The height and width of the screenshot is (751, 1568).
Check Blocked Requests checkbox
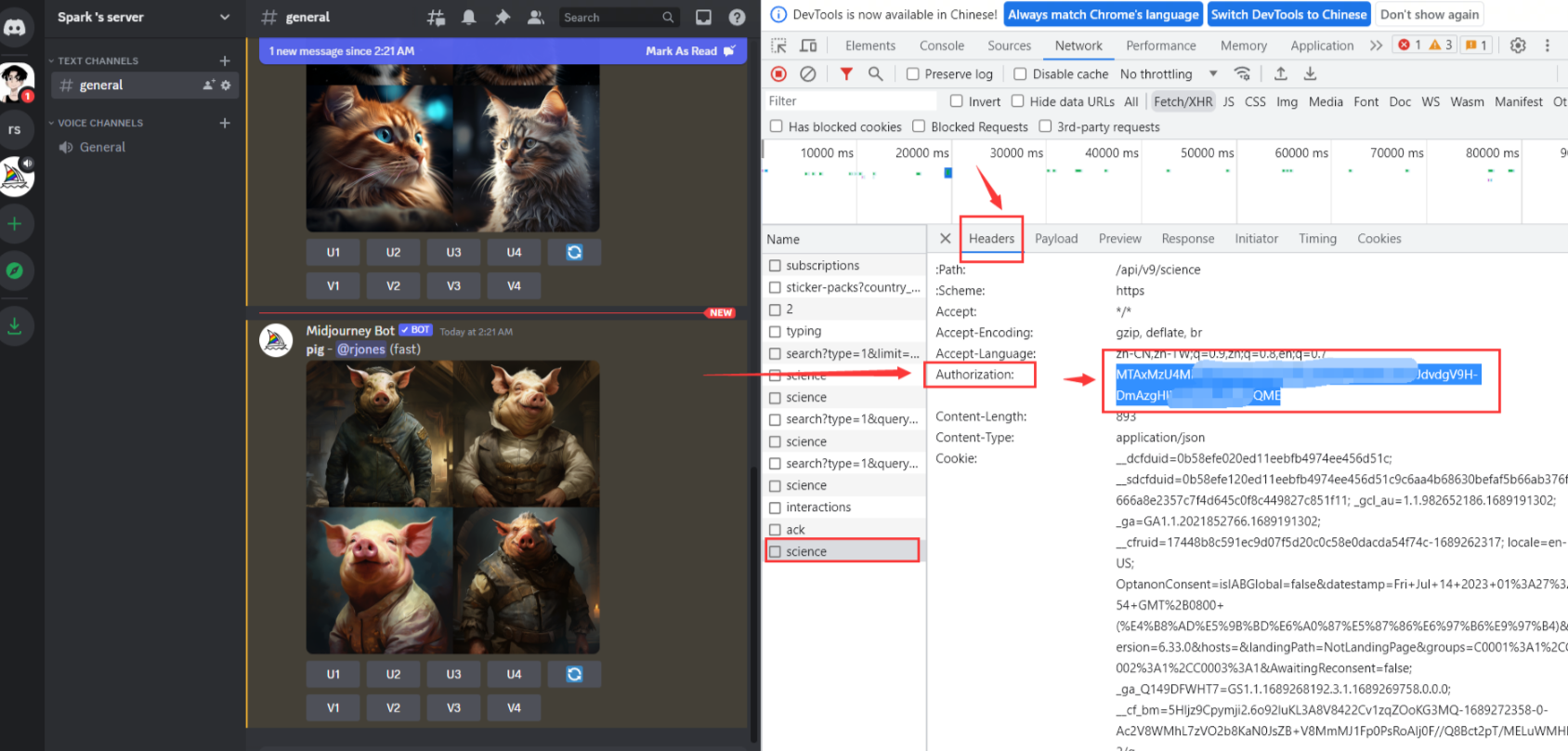(x=919, y=125)
